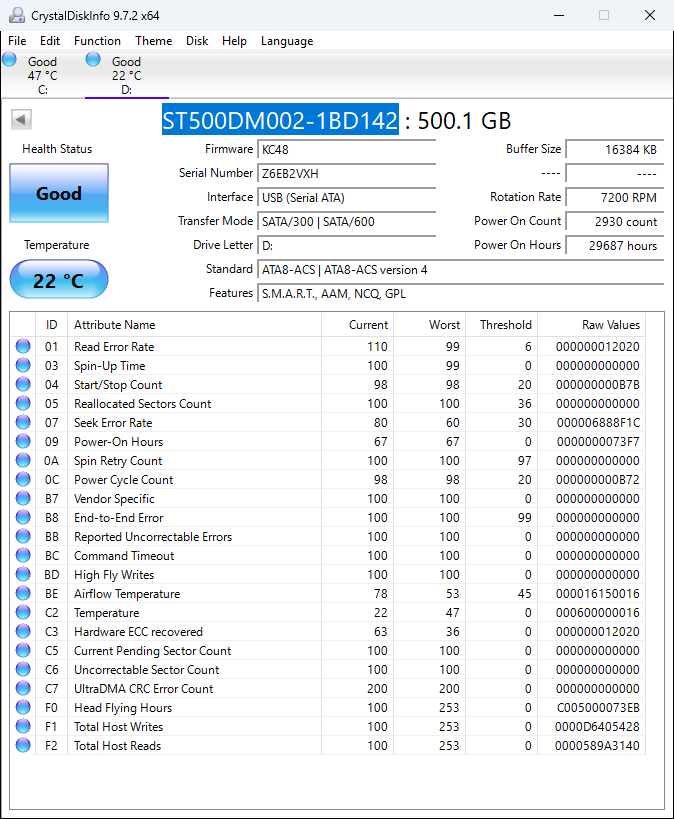Open the Theme menu
The height and width of the screenshot is (819, 674).
coord(154,41)
